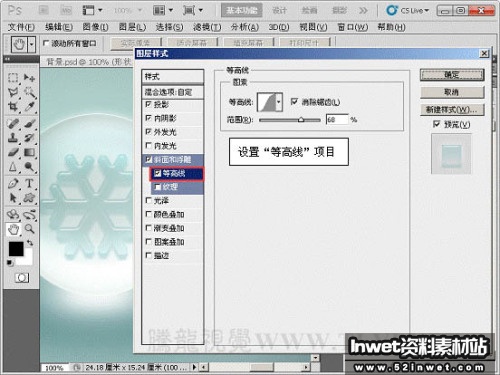The height and width of the screenshot is (375, 500).
Task: Open the 图层(L) layer menu
Action: 132,27
